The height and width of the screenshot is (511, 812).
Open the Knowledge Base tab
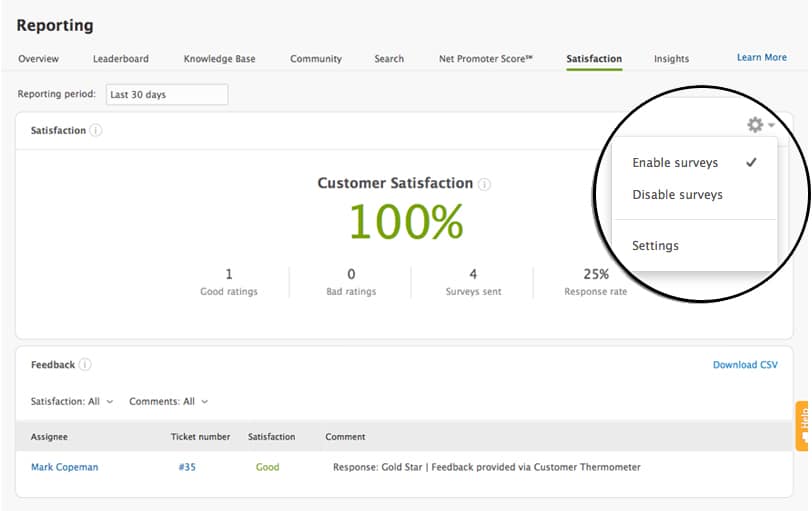[220, 59]
